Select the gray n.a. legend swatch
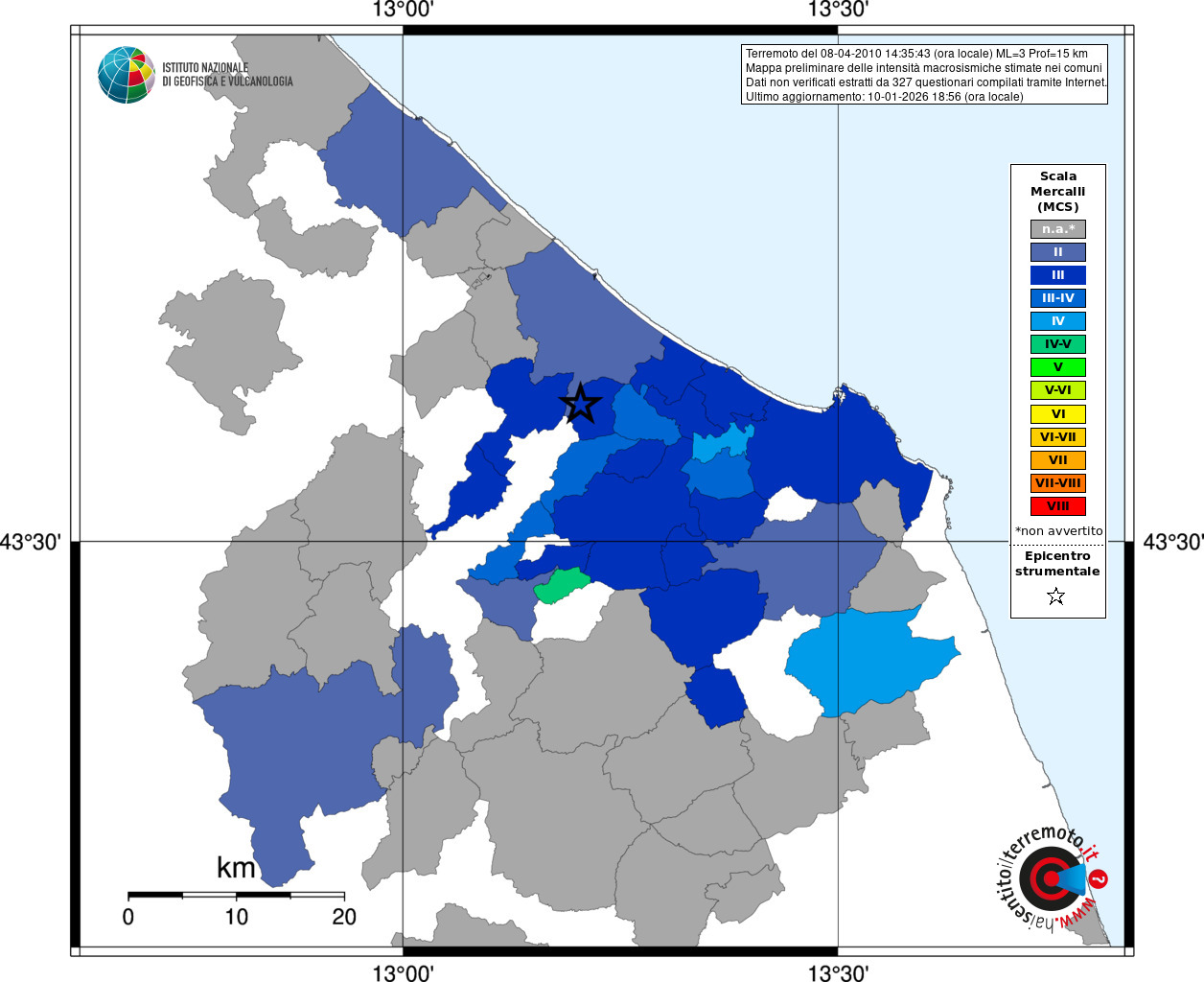This screenshot has width=1204, height=982. (1058, 229)
